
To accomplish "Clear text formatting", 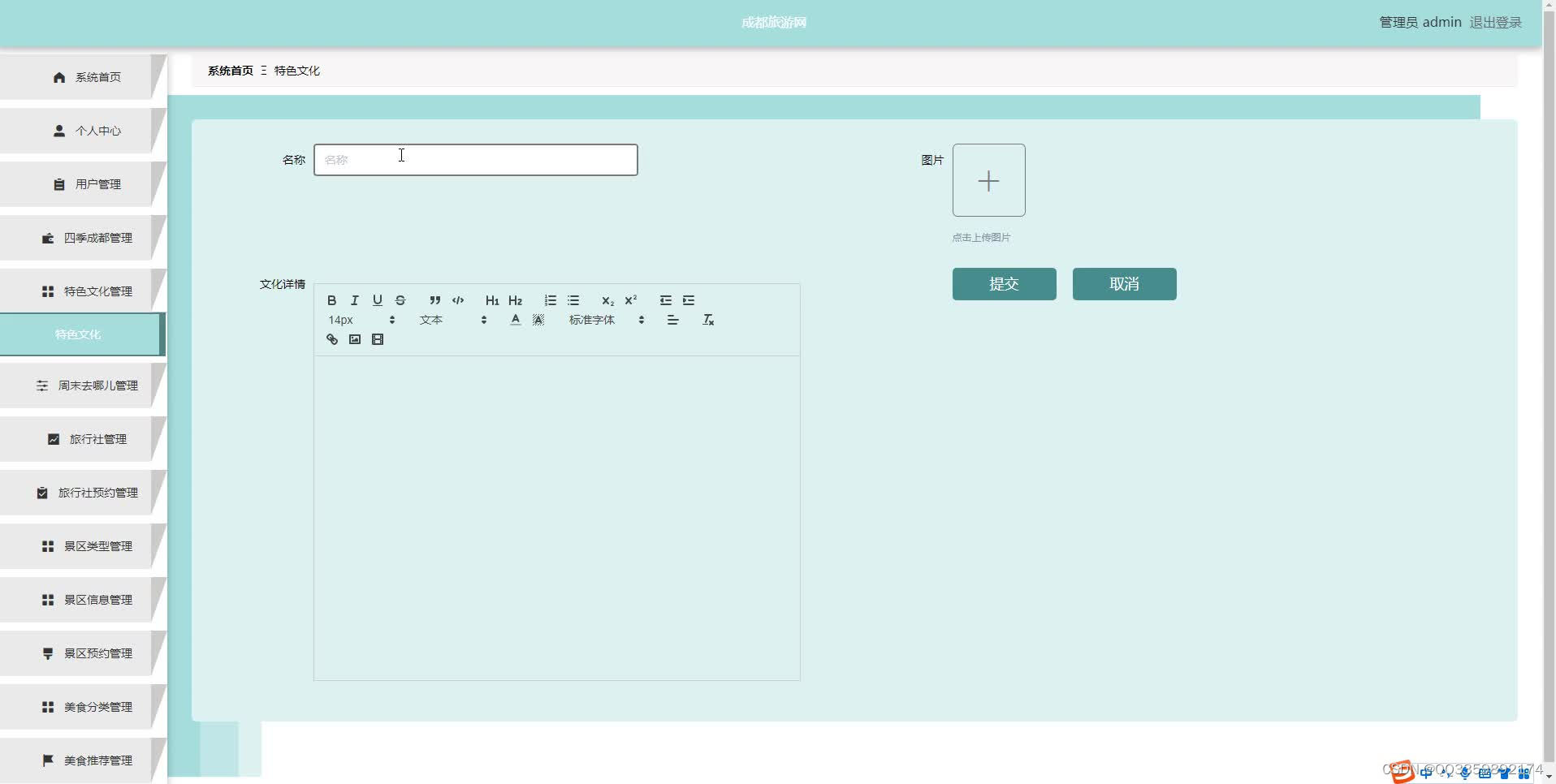I will point(708,320).
